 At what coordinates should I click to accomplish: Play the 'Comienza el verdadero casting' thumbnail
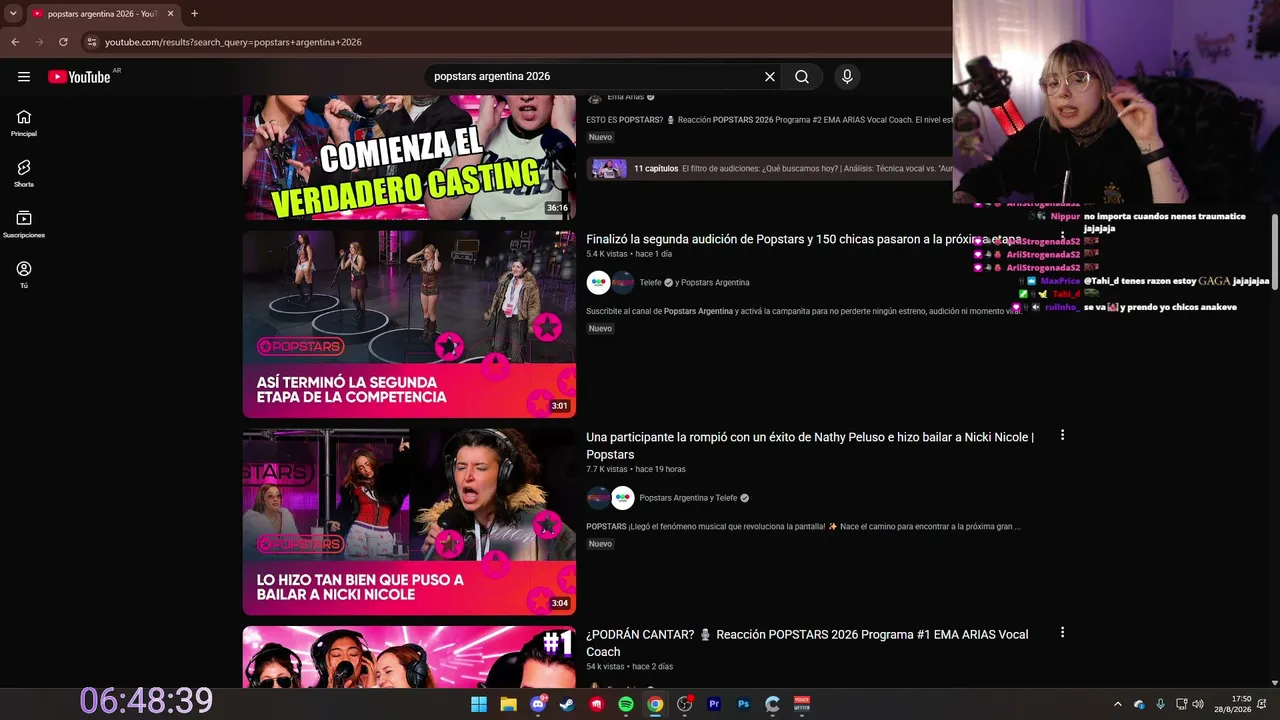409,158
